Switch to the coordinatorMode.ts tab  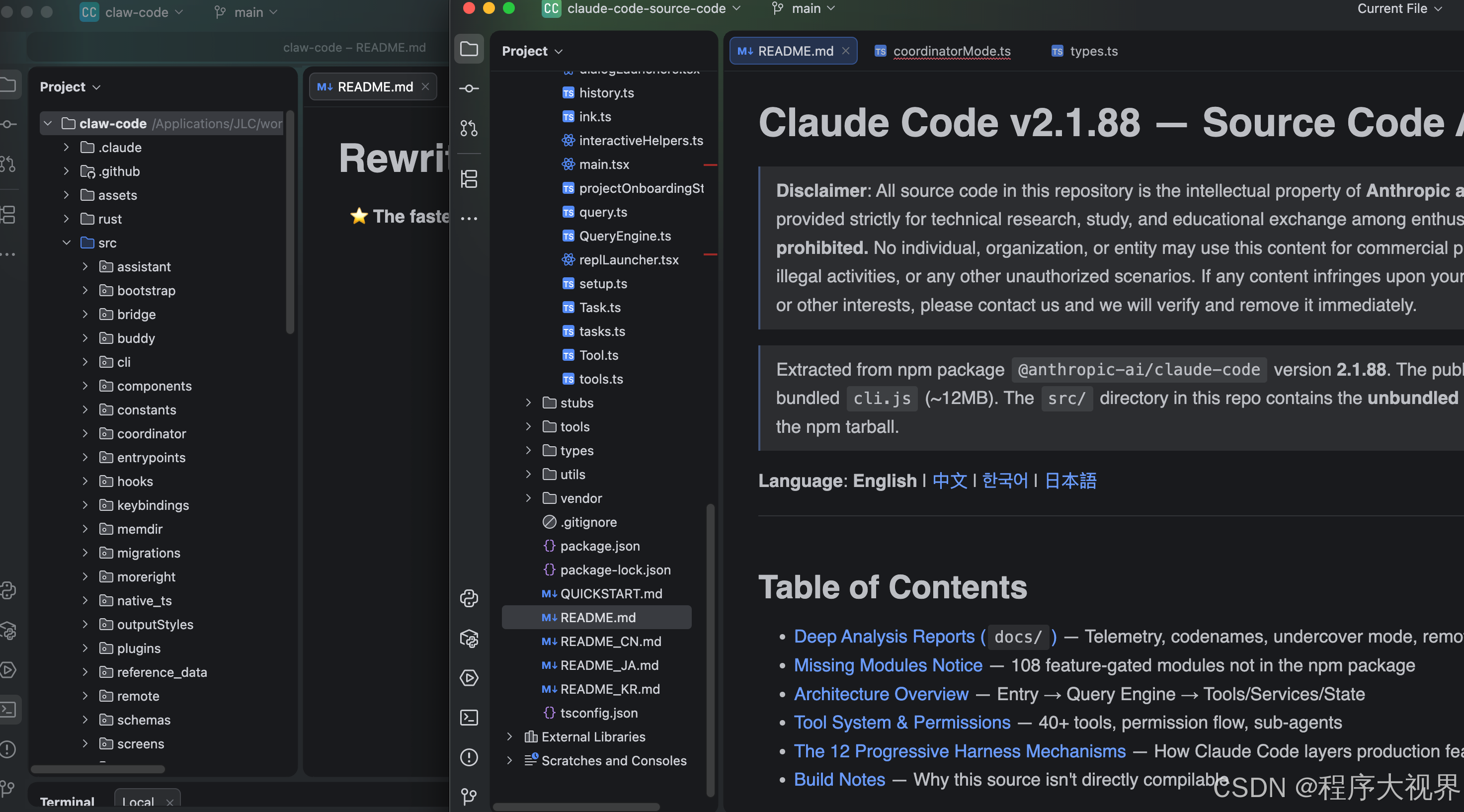pyautogui.click(x=951, y=51)
